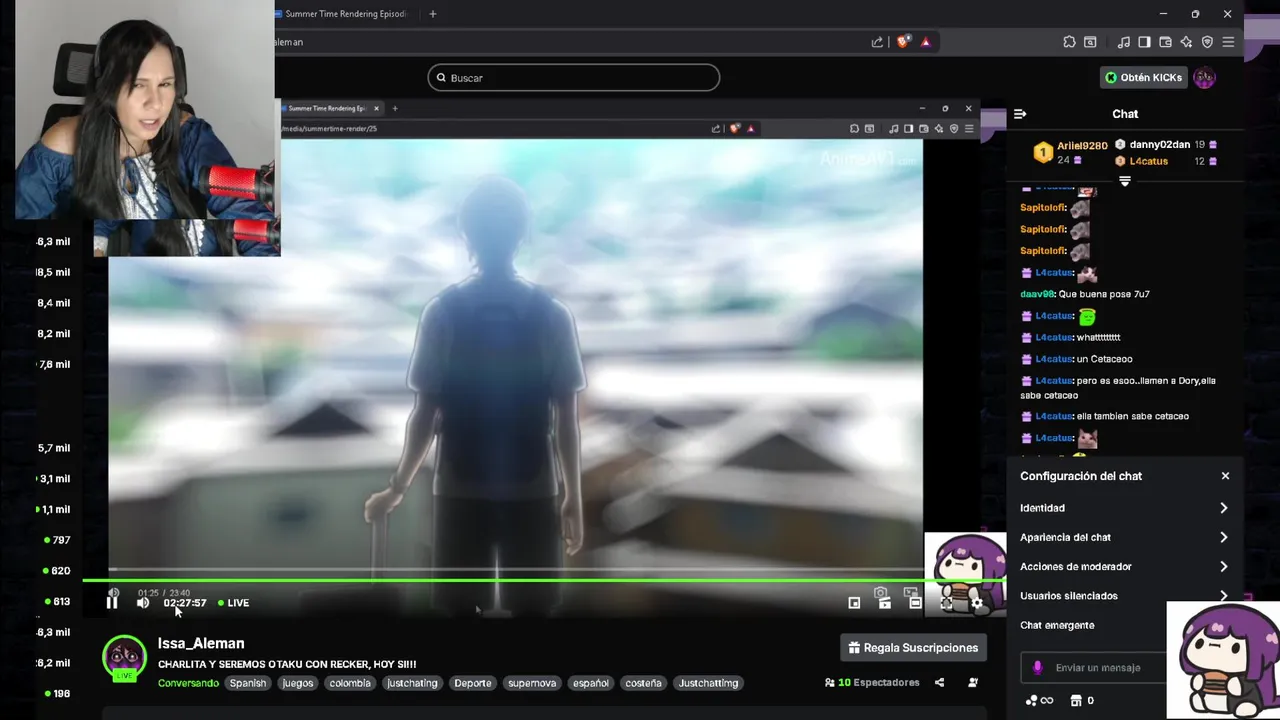Image resolution: width=1280 pixels, height=720 pixels.
Task: Expand the Identidad submenu
Action: pos(1124,508)
